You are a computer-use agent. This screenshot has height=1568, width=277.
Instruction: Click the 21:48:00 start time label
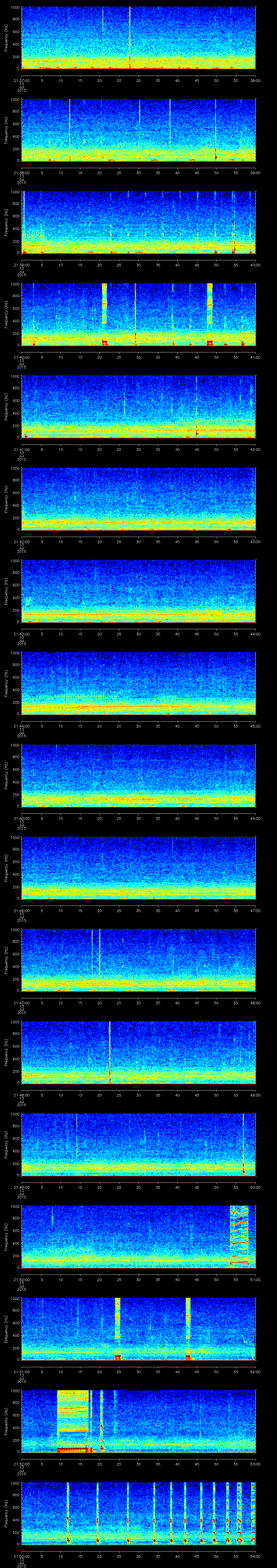pos(21,1095)
